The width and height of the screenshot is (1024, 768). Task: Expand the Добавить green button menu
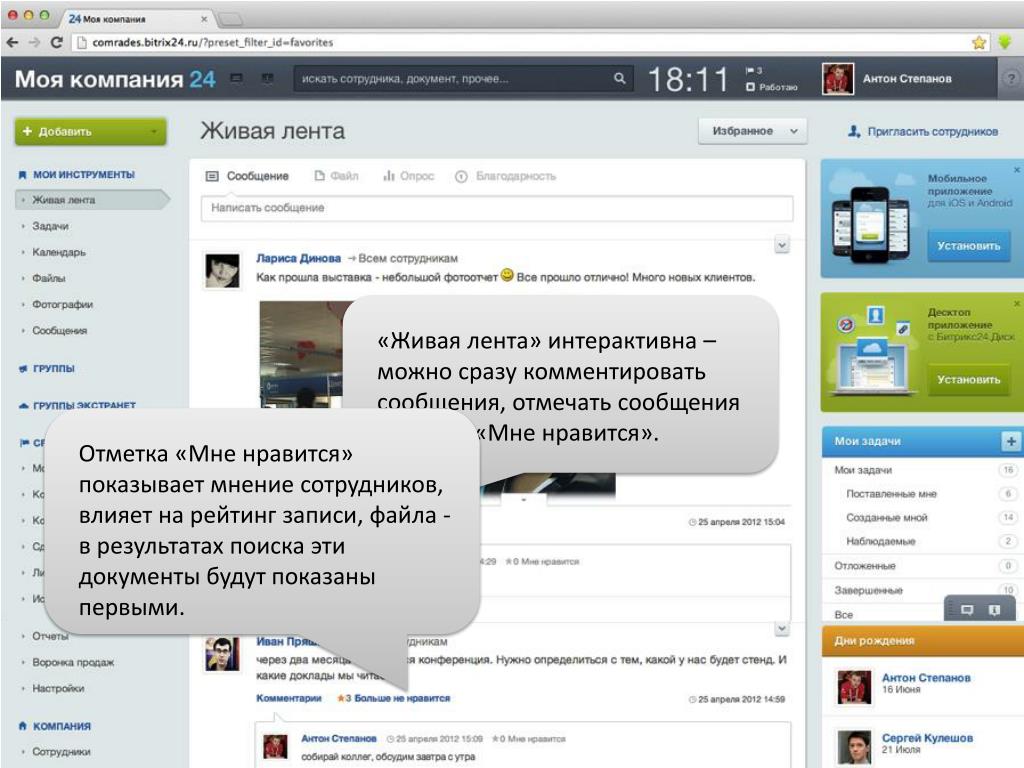(x=154, y=132)
